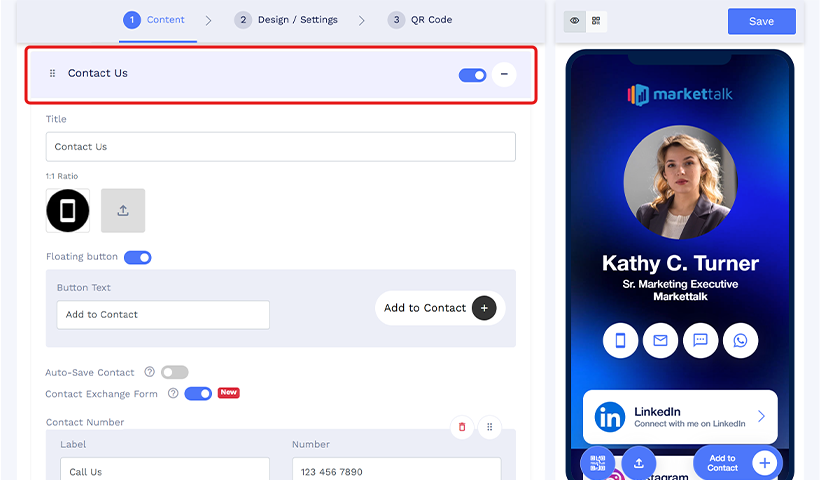Image resolution: width=820 pixels, height=480 pixels.
Task: Click the WhatsApp icon in preview
Action: [x=740, y=340]
